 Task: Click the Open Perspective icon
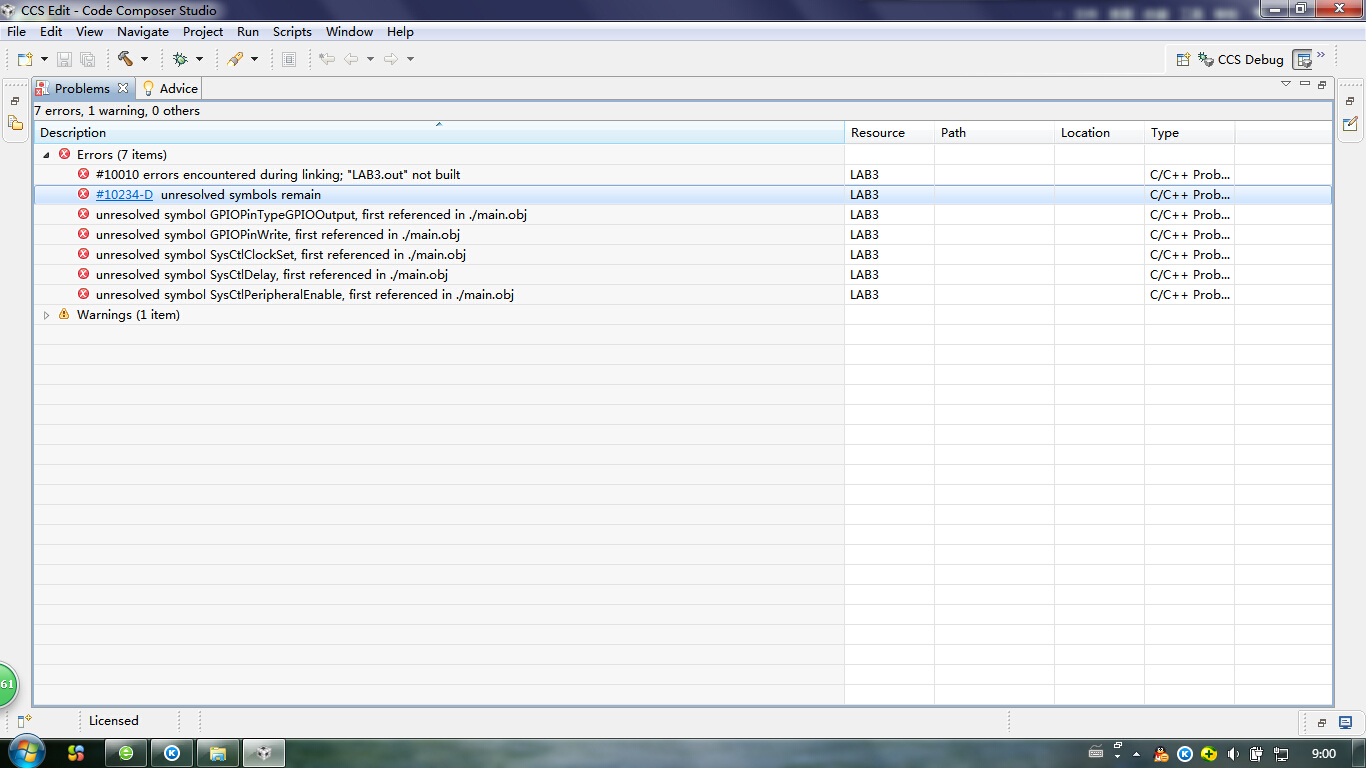click(1183, 60)
